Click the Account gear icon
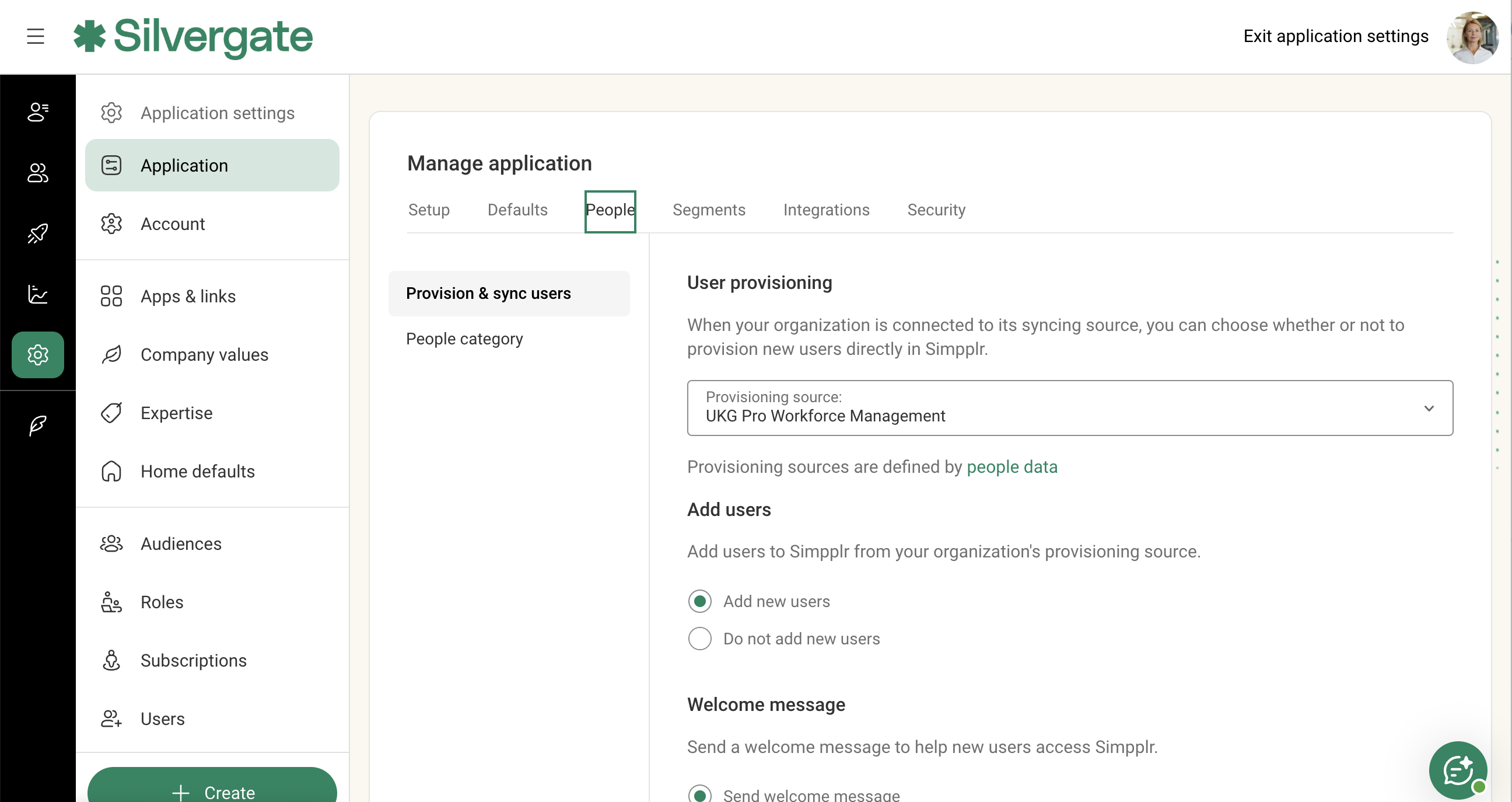This screenshot has height=802, width=1512. (111, 224)
